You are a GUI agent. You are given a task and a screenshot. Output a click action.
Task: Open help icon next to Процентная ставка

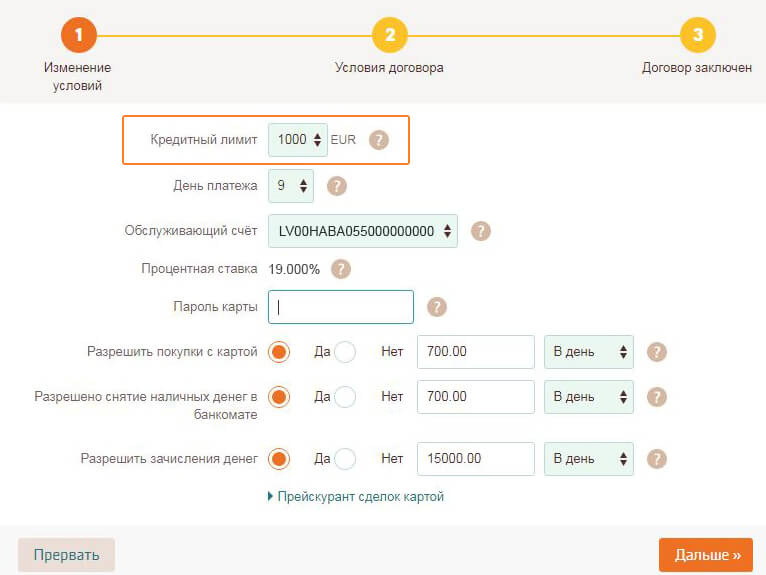click(341, 269)
